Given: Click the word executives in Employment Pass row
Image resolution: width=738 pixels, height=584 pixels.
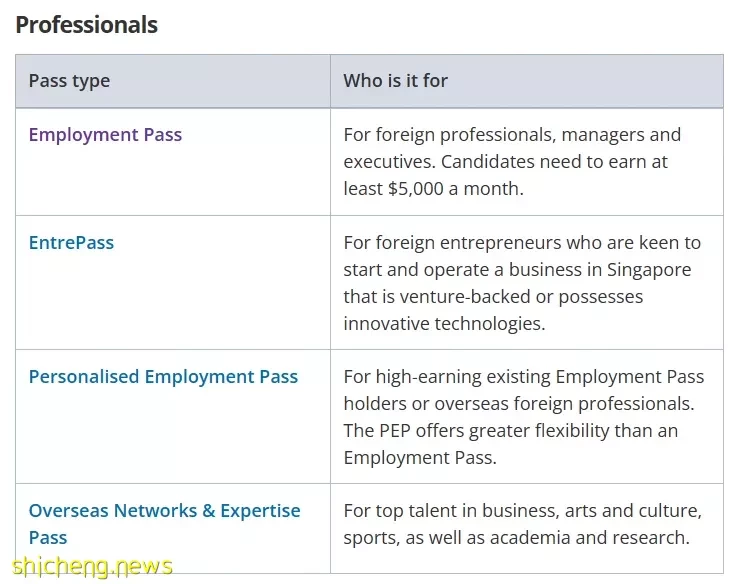Looking at the screenshot, I should pyautogui.click(x=390, y=162).
